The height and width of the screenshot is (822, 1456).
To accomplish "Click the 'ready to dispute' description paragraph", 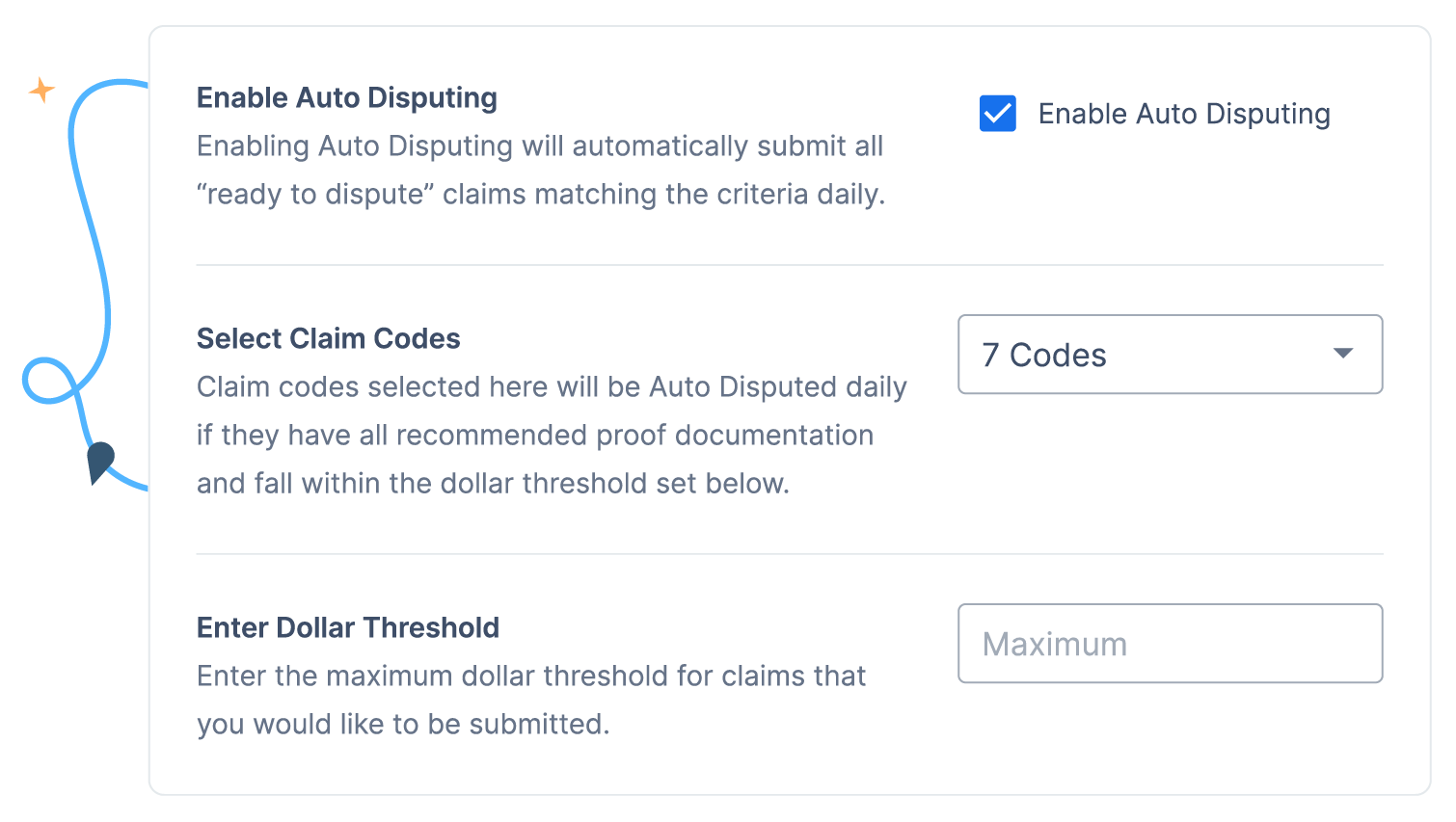I will 541,171.
